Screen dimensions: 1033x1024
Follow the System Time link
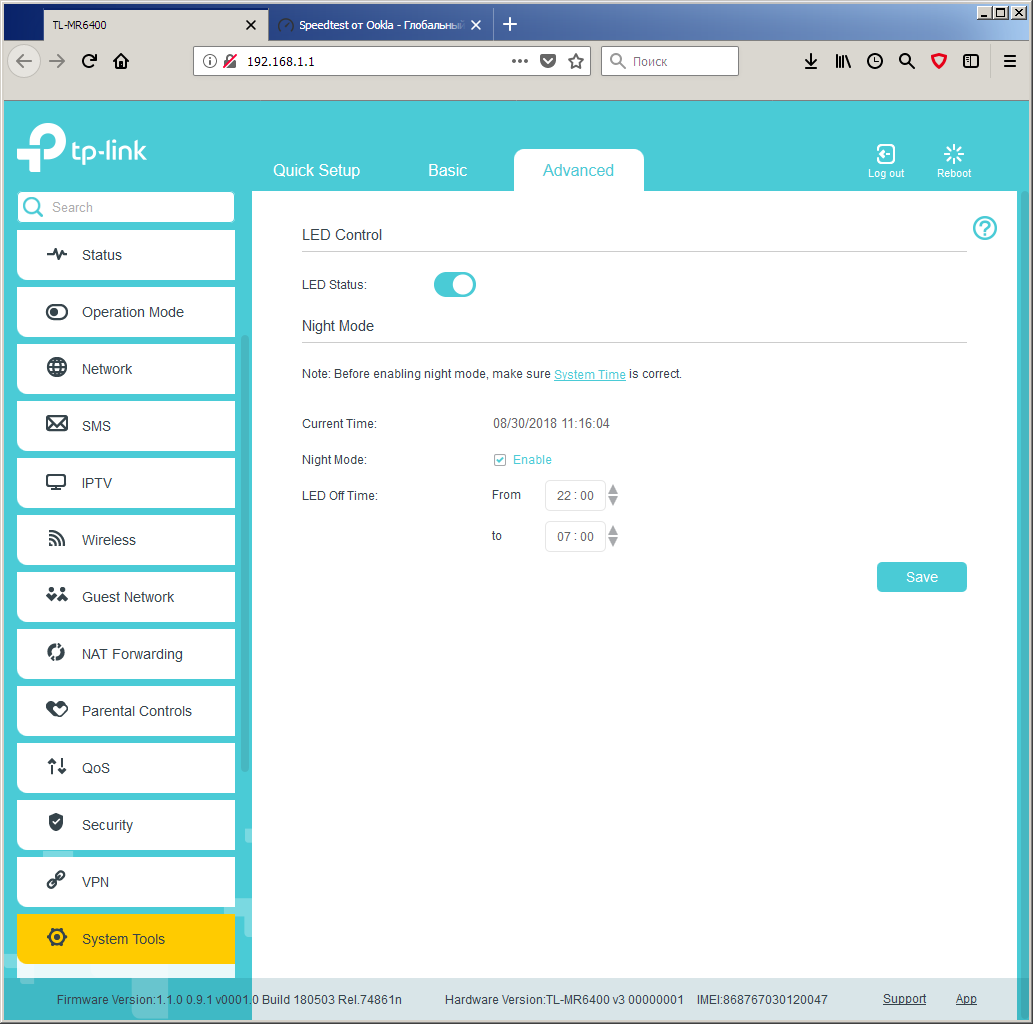click(589, 374)
